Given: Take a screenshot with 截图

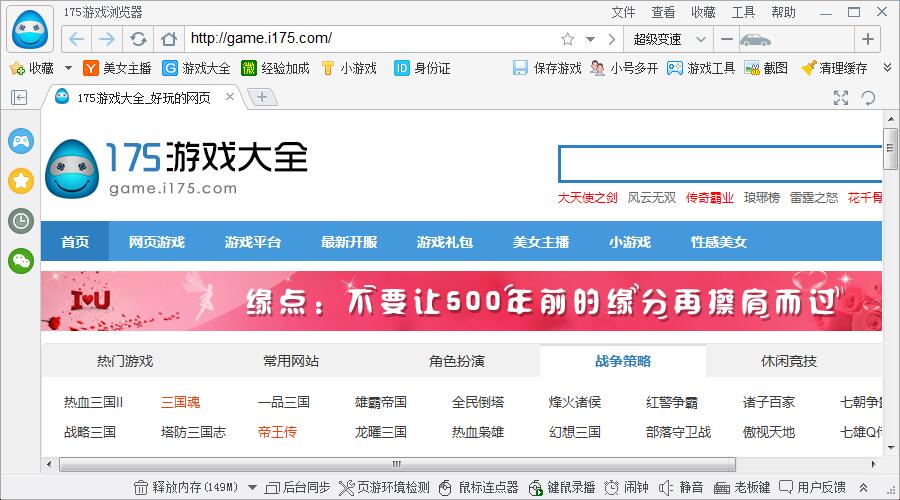Looking at the screenshot, I should click(x=766, y=68).
